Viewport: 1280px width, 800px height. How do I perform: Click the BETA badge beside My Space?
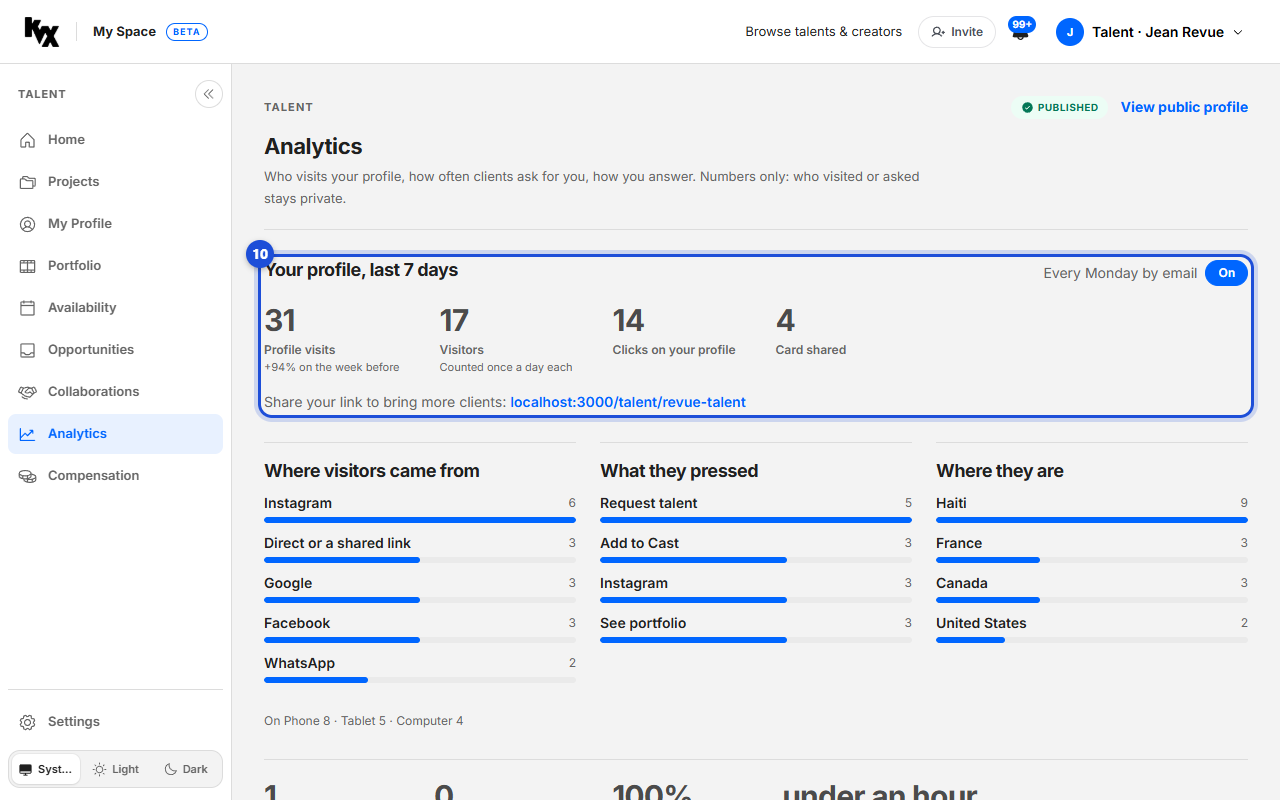187,32
